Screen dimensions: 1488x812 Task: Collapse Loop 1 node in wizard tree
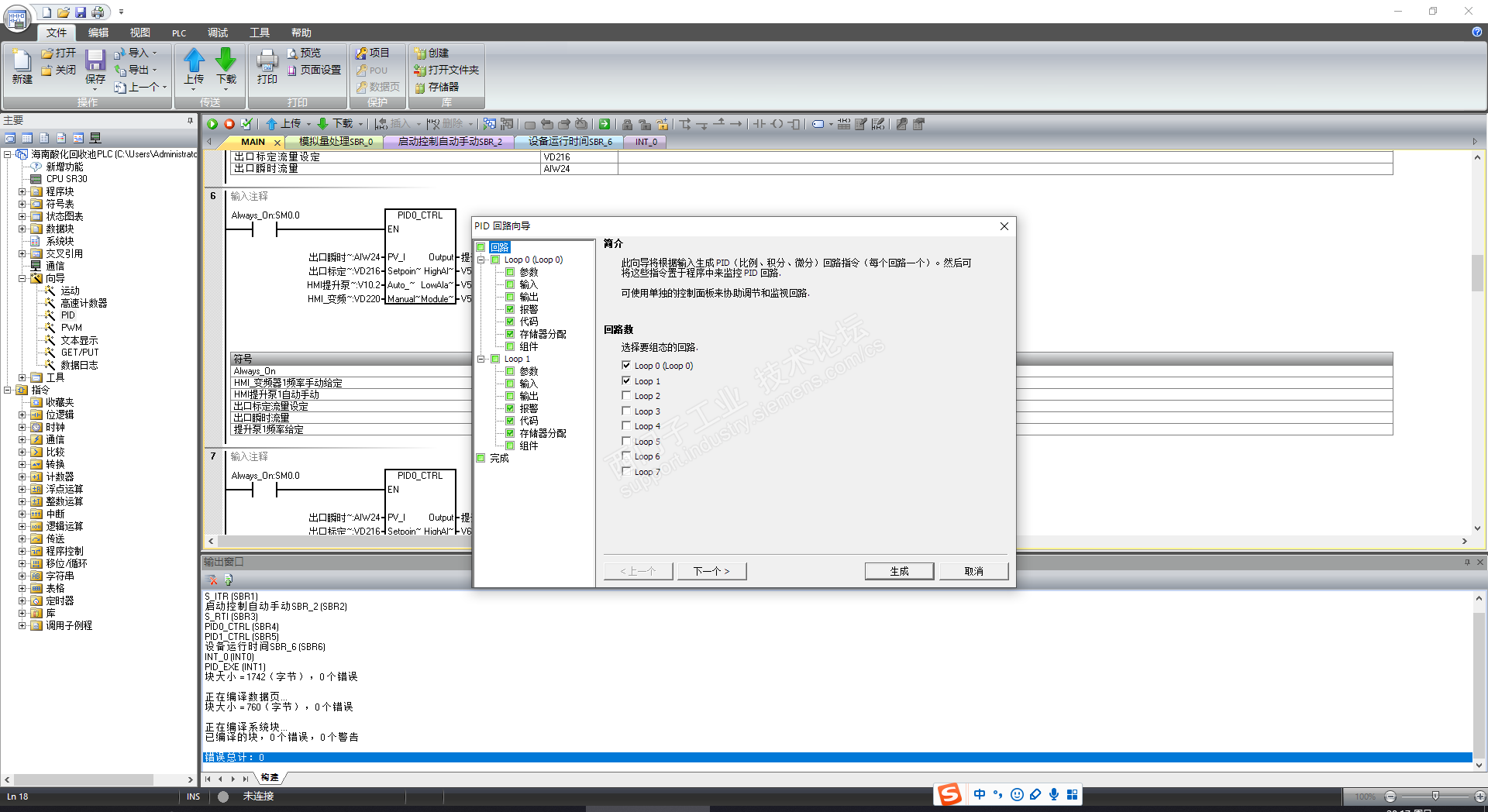click(481, 359)
